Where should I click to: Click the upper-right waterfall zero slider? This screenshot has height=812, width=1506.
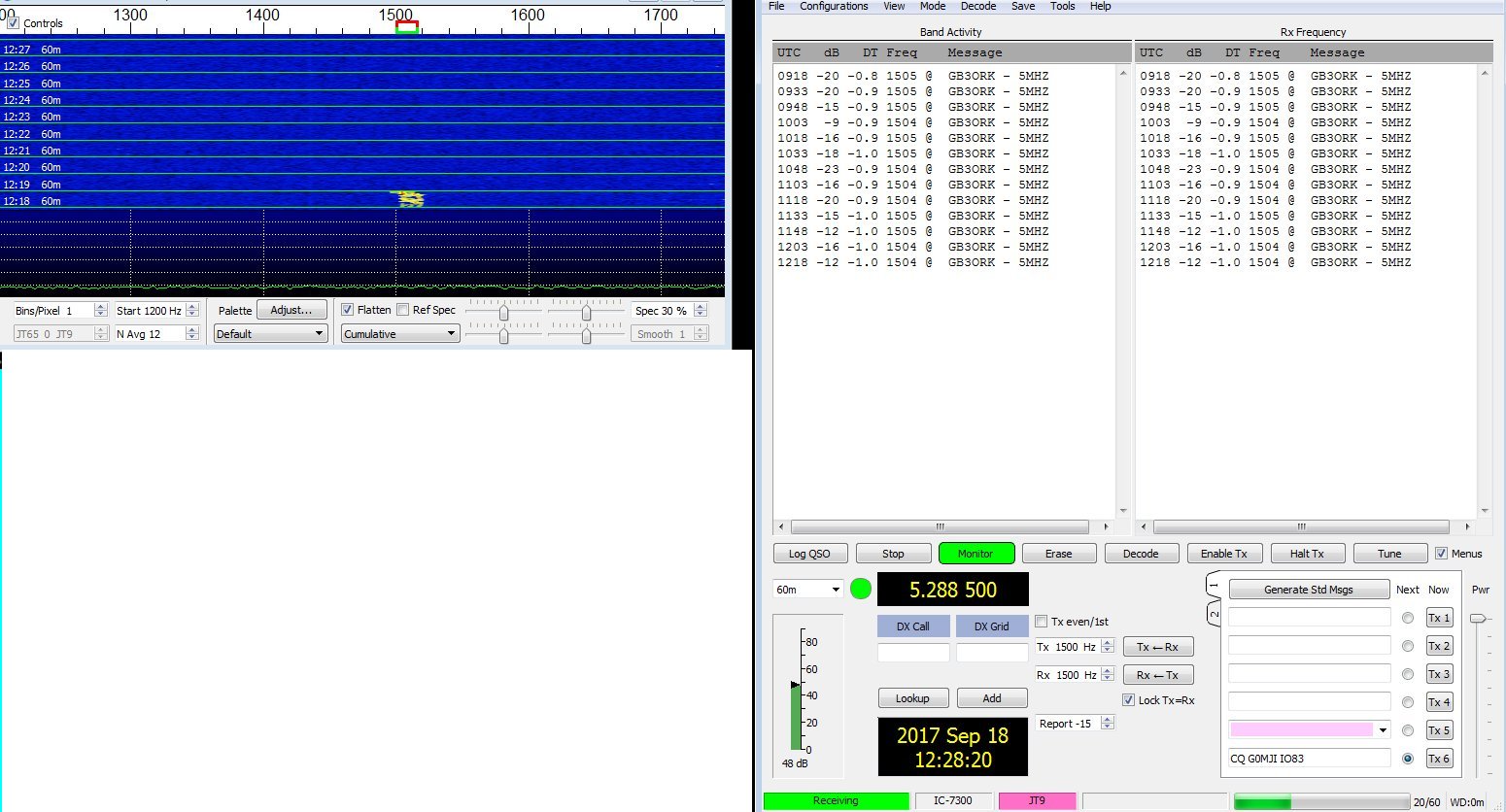[586, 312]
